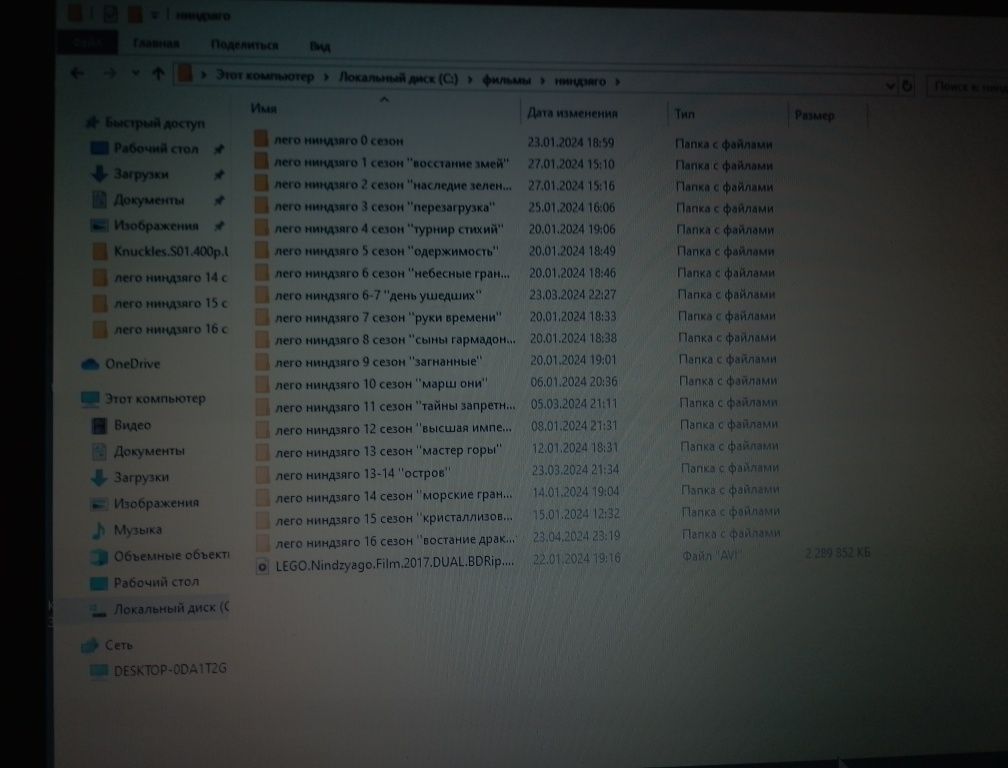Open Загрузки under Этот компьютер
The height and width of the screenshot is (768, 1008).
click(141, 478)
